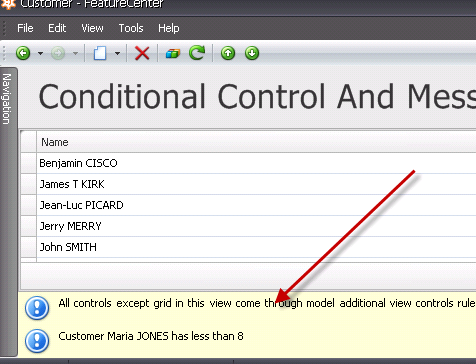Click the red X Delete icon
Viewport: 476px width, 364px height.
tap(142, 53)
